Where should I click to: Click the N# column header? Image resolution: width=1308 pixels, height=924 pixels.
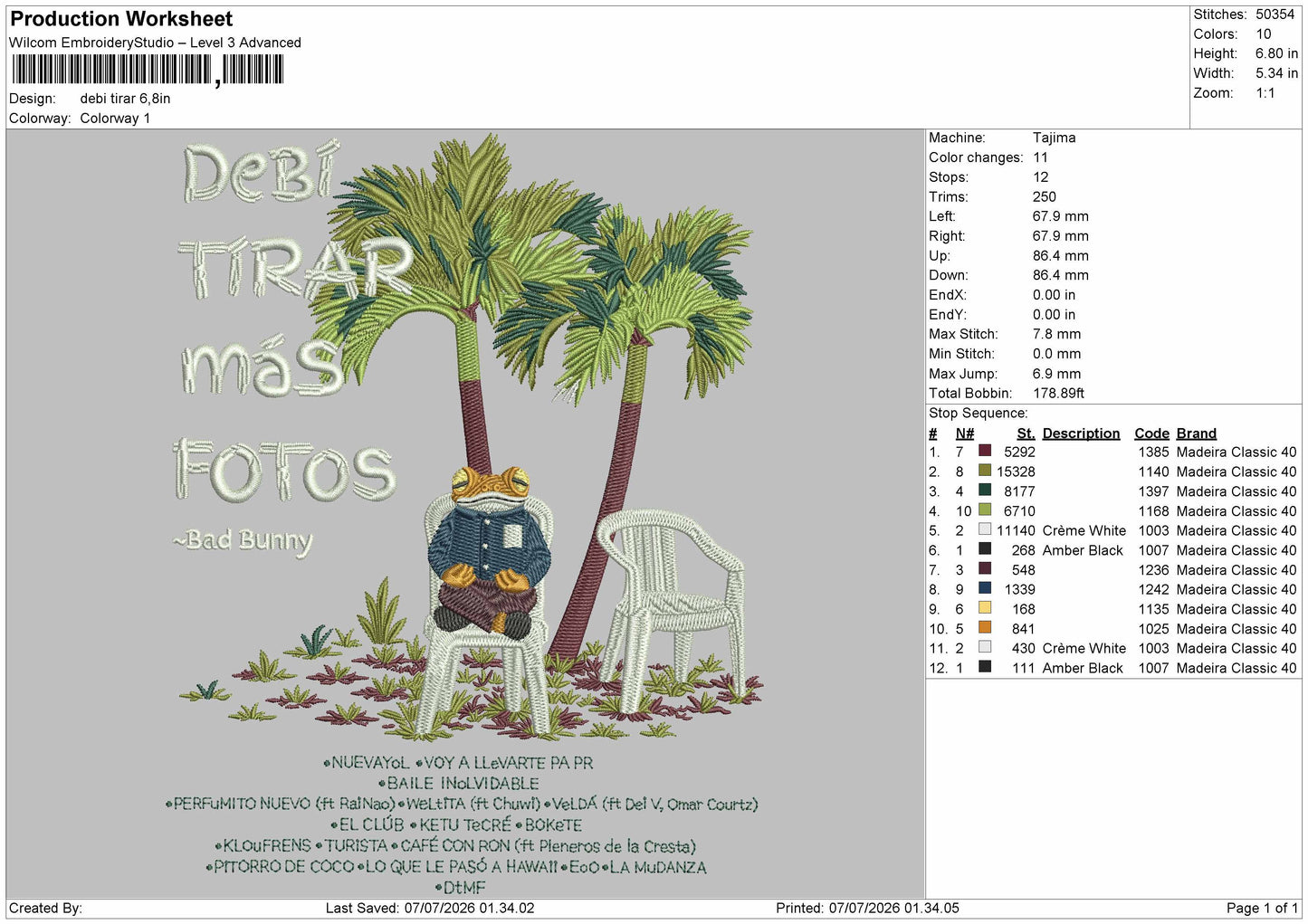tap(965, 433)
